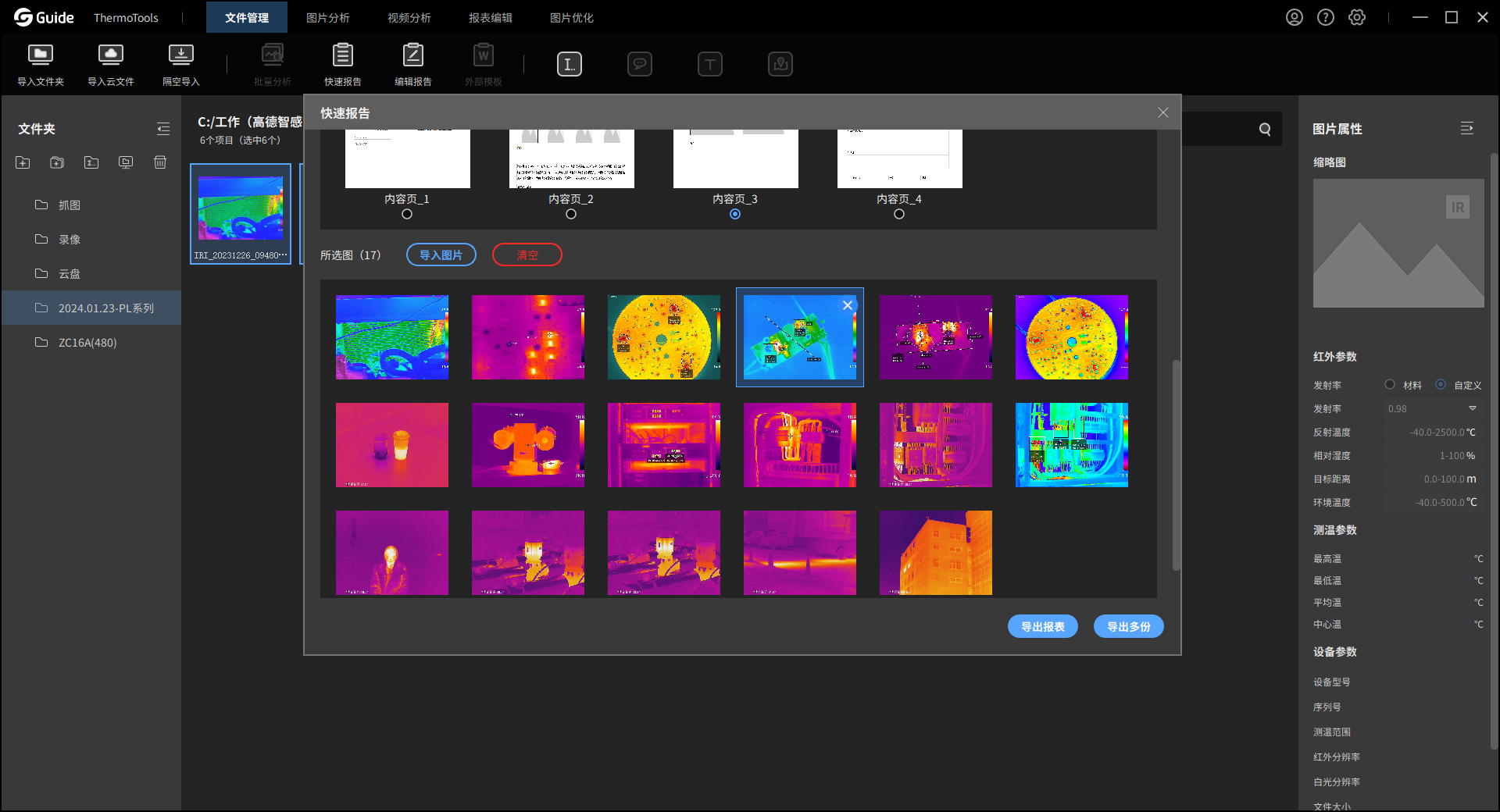Viewport: 1500px width, 812px height.
Task: Click the Guide logo
Action: [44, 17]
